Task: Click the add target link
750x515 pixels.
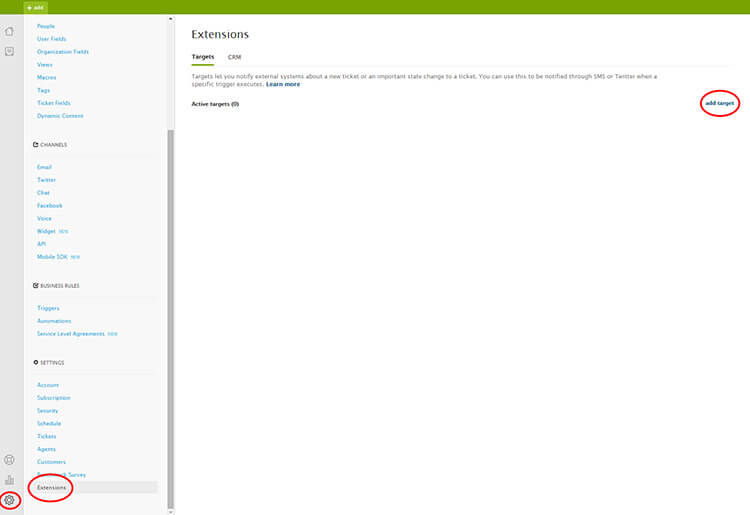Action: [719, 103]
